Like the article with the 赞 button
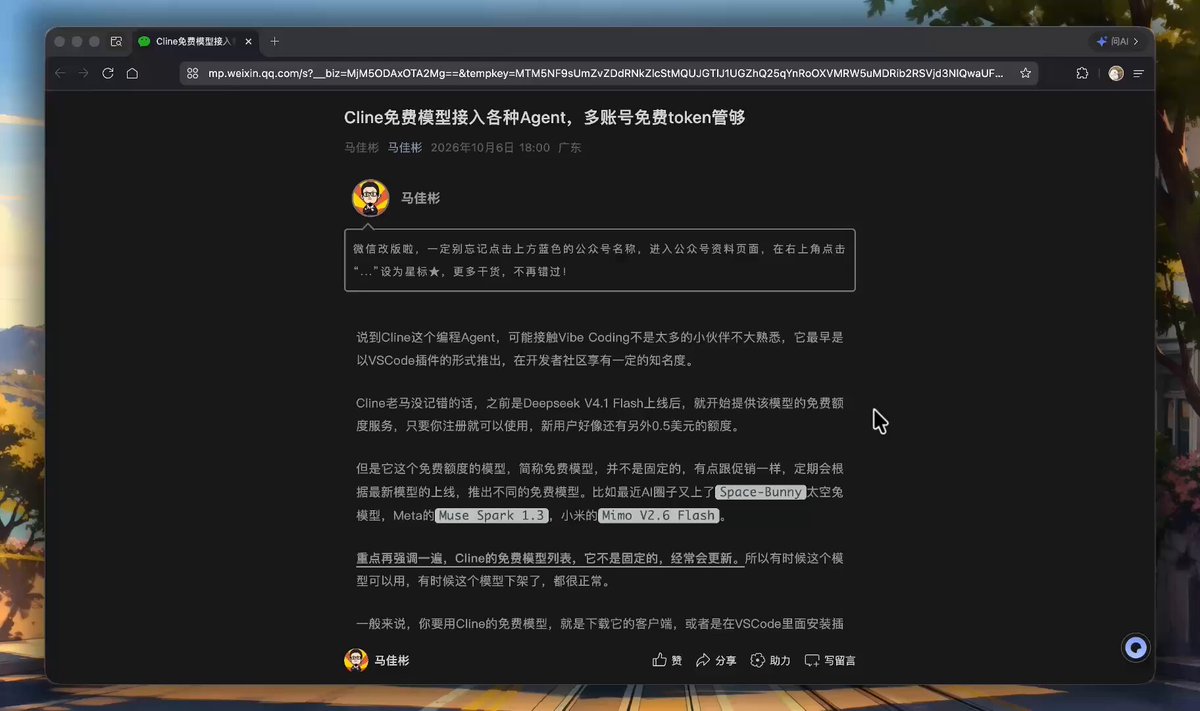 click(x=667, y=660)
